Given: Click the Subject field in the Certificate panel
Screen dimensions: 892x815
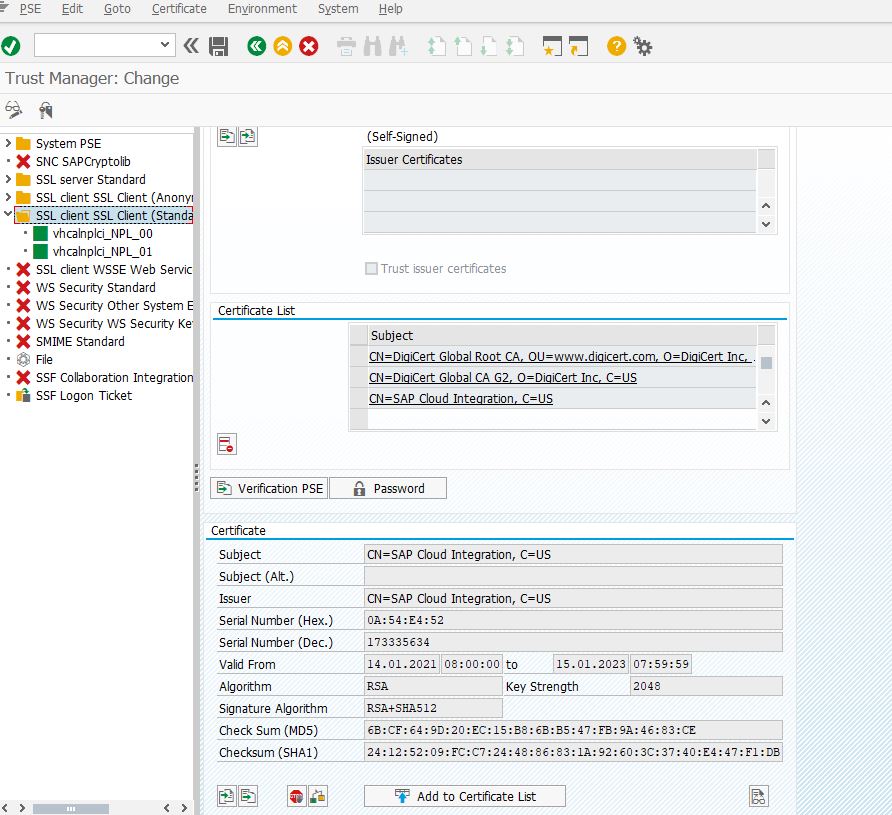Looking at the screenshot, I should pyautogui.click(x=573, y=554).
